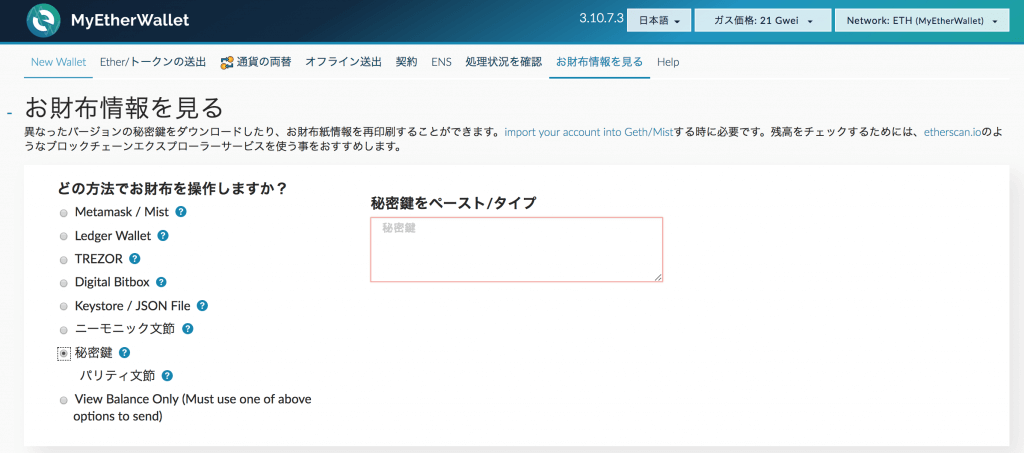Click the MyEtherWallet logo icon

pyautogui.click(x=44, y=20)
